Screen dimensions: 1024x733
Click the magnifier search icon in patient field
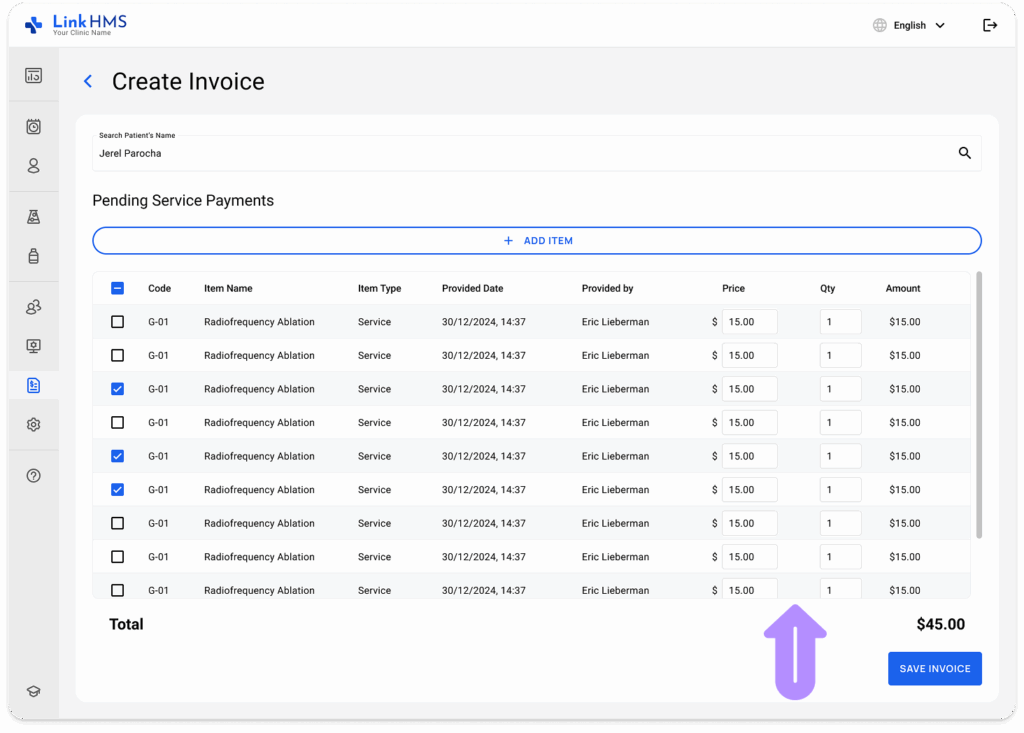click(x=965, y=153)
